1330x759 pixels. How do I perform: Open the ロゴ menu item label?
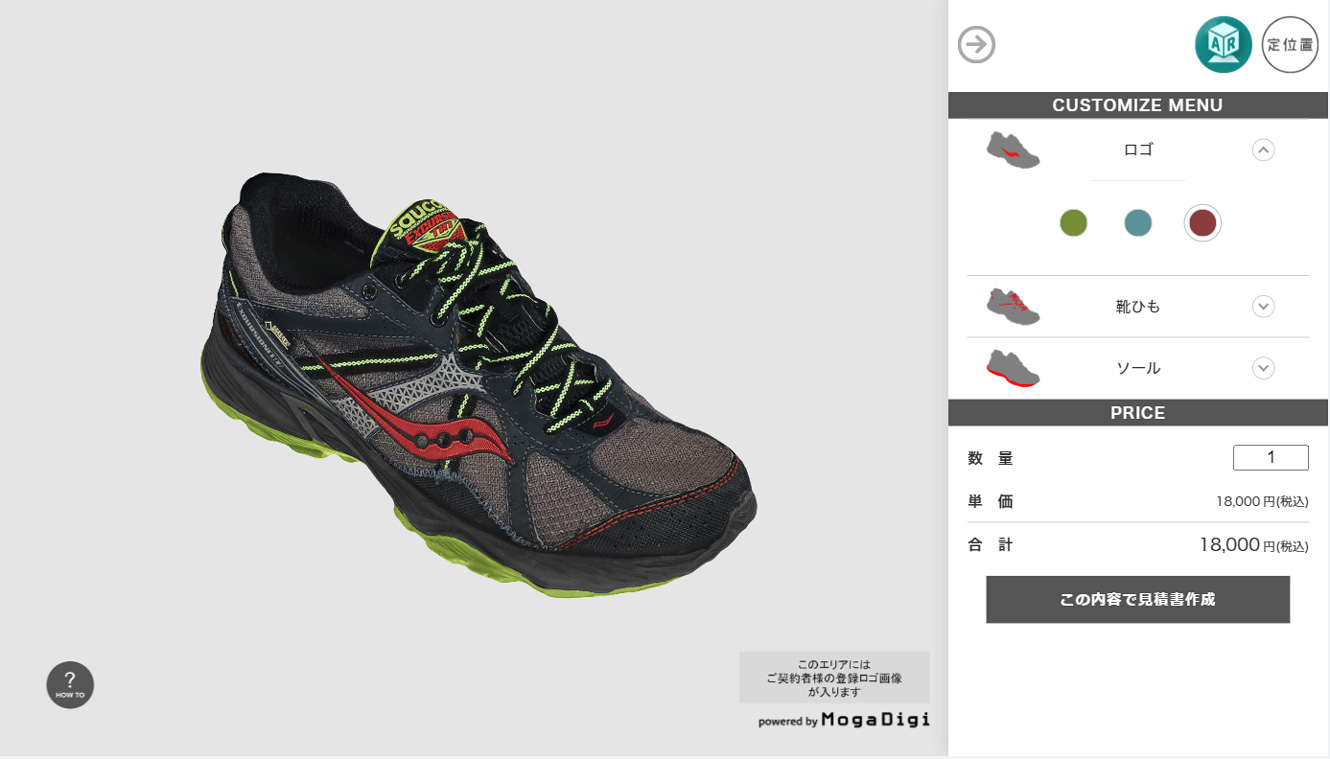coord(1138,150)
